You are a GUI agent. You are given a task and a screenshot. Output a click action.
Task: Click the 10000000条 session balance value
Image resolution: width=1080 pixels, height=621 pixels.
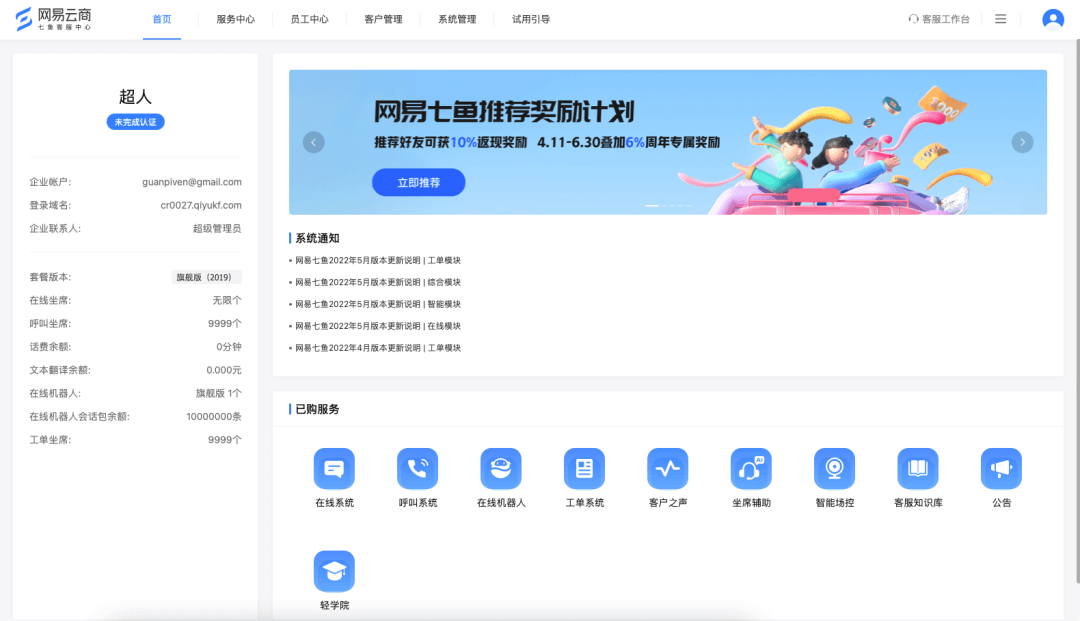coord(214,417)
